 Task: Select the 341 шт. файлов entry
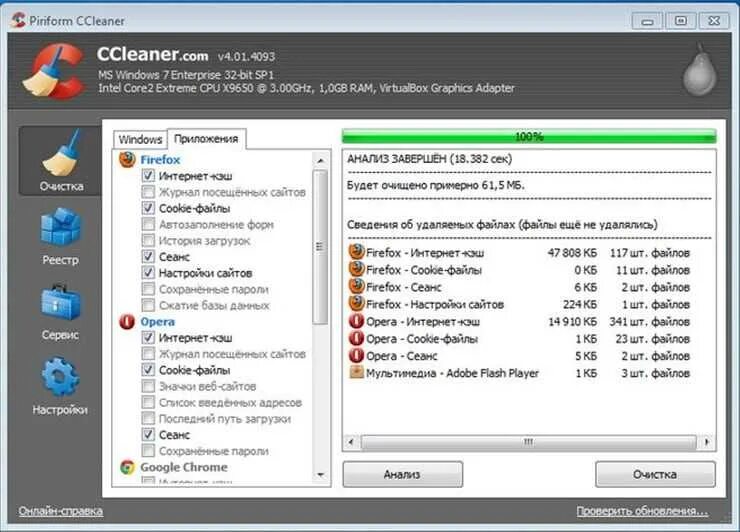[x=649, y=321]
